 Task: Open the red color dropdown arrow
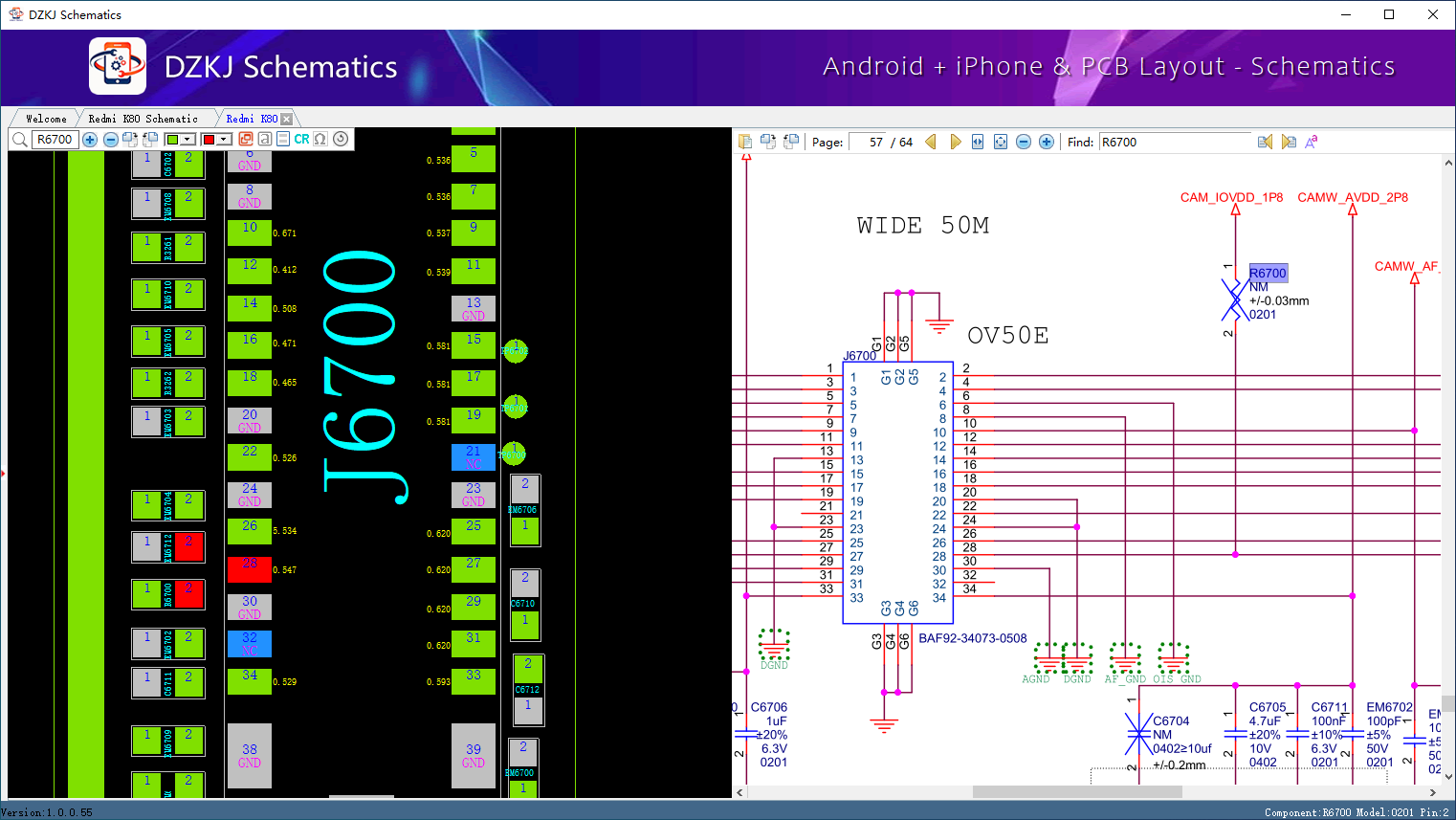tap(224, 140)
